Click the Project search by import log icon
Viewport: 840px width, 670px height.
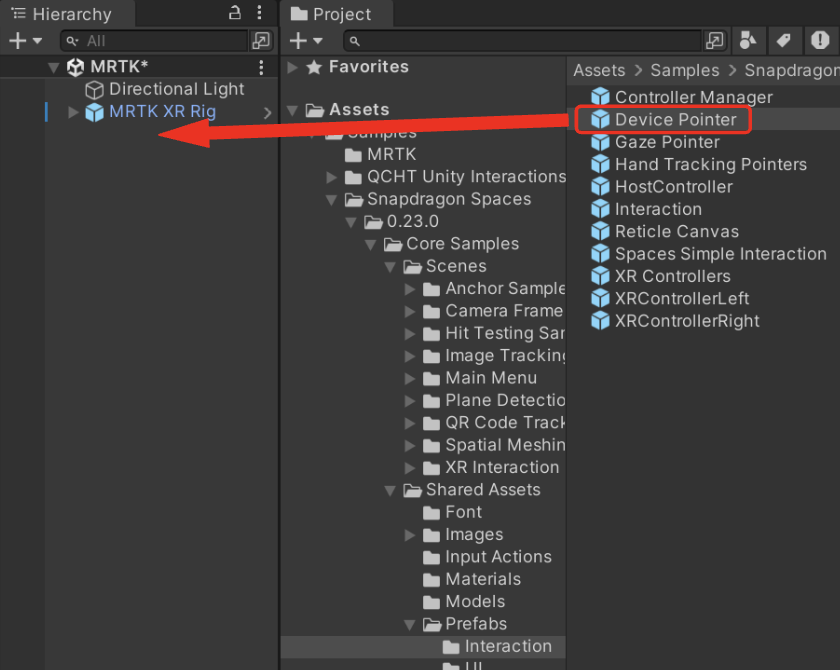[820, 41]
